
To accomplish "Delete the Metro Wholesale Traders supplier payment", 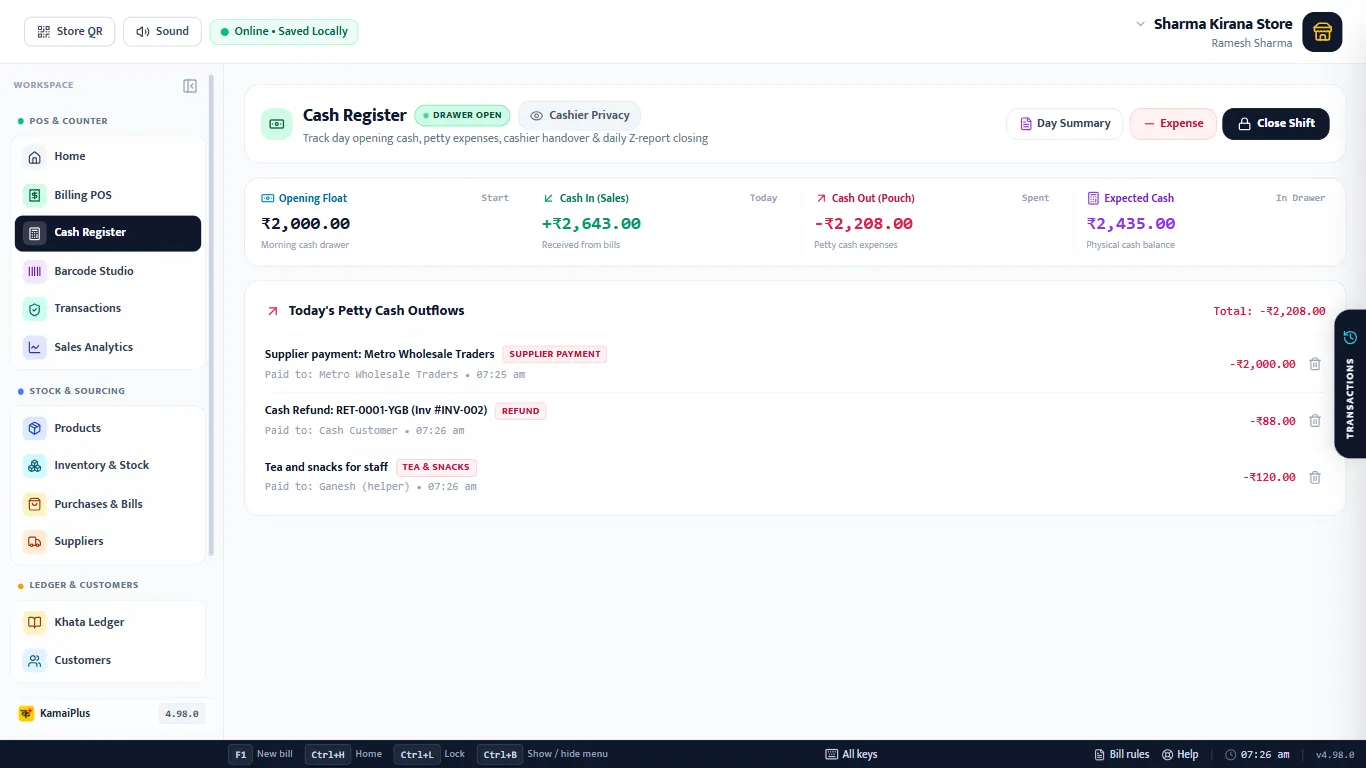I will coord(1315,364).
